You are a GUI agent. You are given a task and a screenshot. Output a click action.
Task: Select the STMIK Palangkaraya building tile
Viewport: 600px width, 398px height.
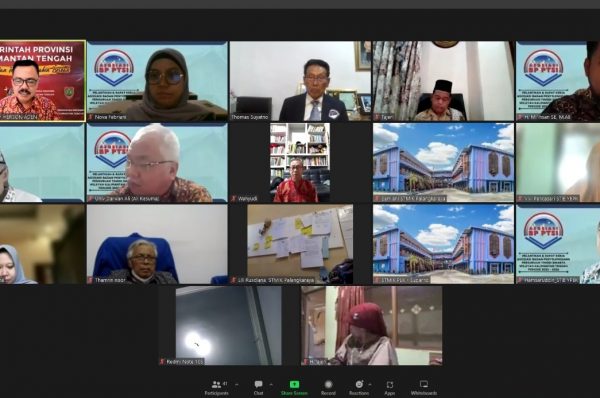(443, 163)
